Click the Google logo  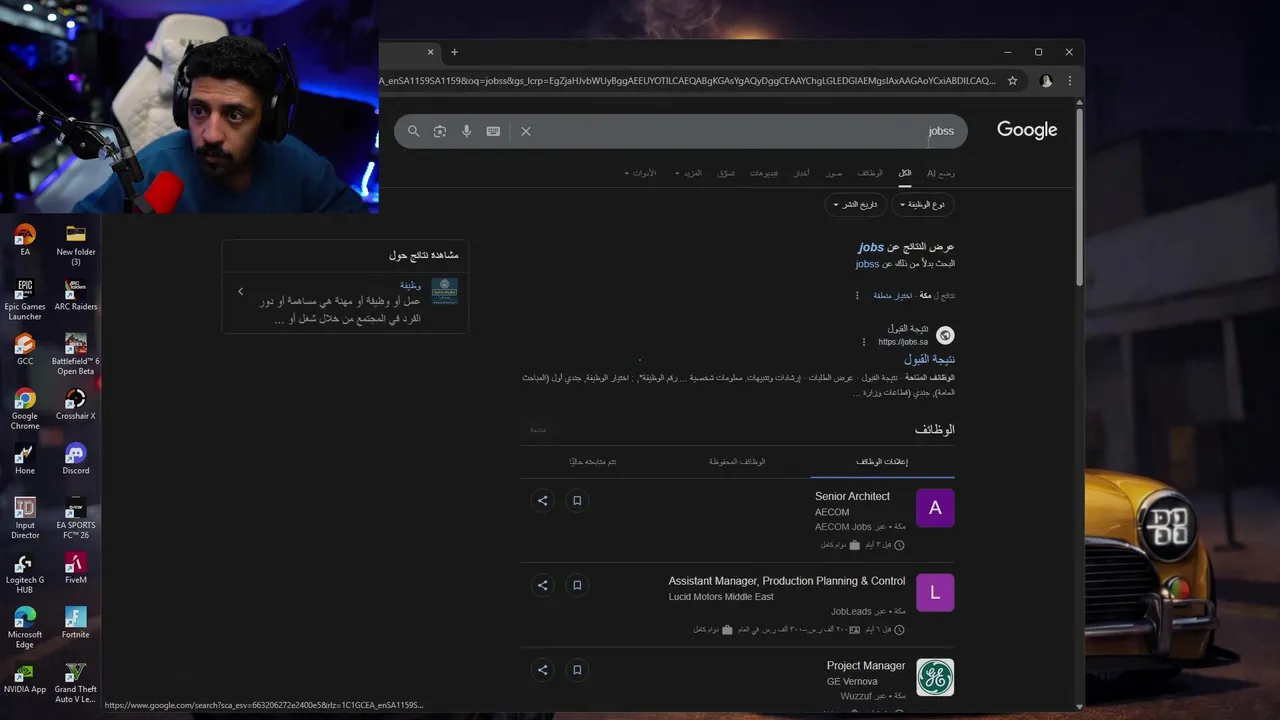tap(1027, 130)
